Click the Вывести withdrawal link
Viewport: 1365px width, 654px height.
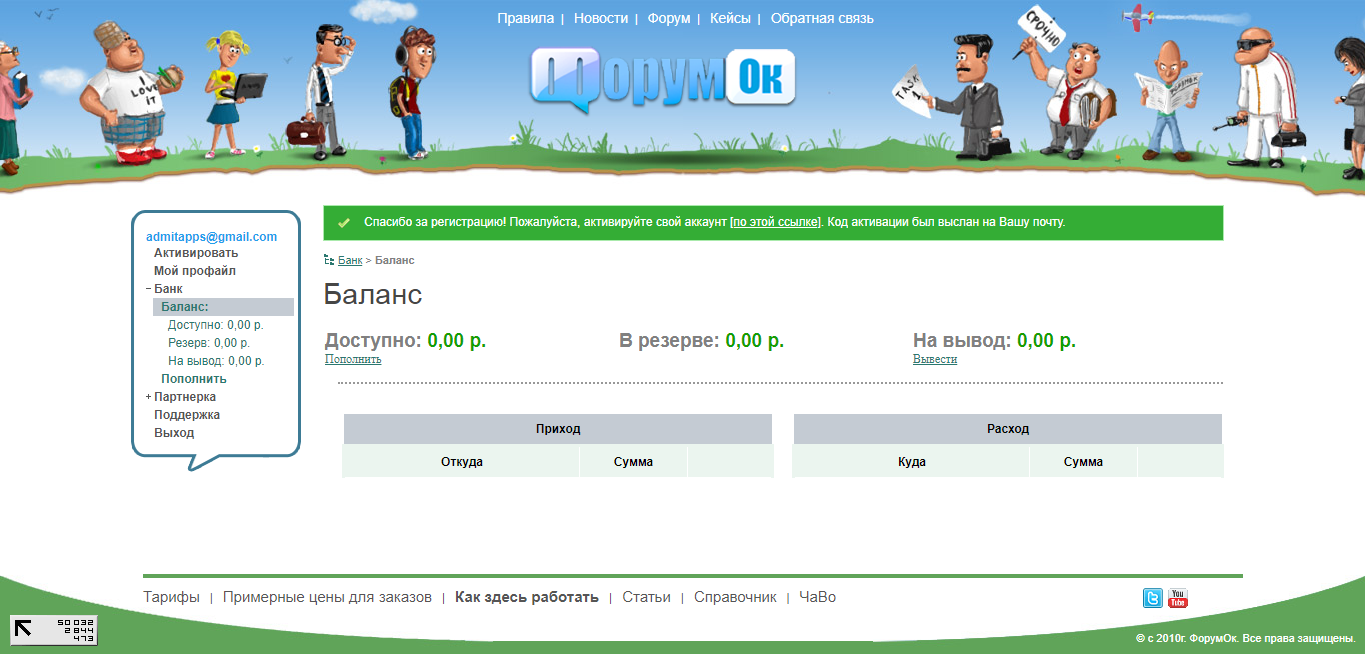934,358
